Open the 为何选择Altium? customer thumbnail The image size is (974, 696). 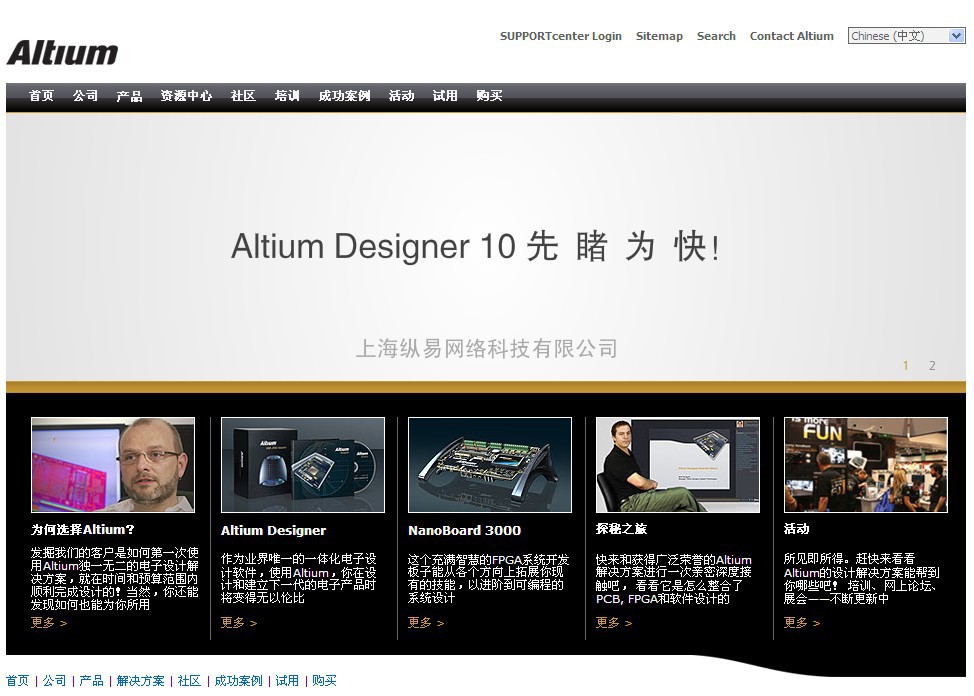tap(113, 465)
